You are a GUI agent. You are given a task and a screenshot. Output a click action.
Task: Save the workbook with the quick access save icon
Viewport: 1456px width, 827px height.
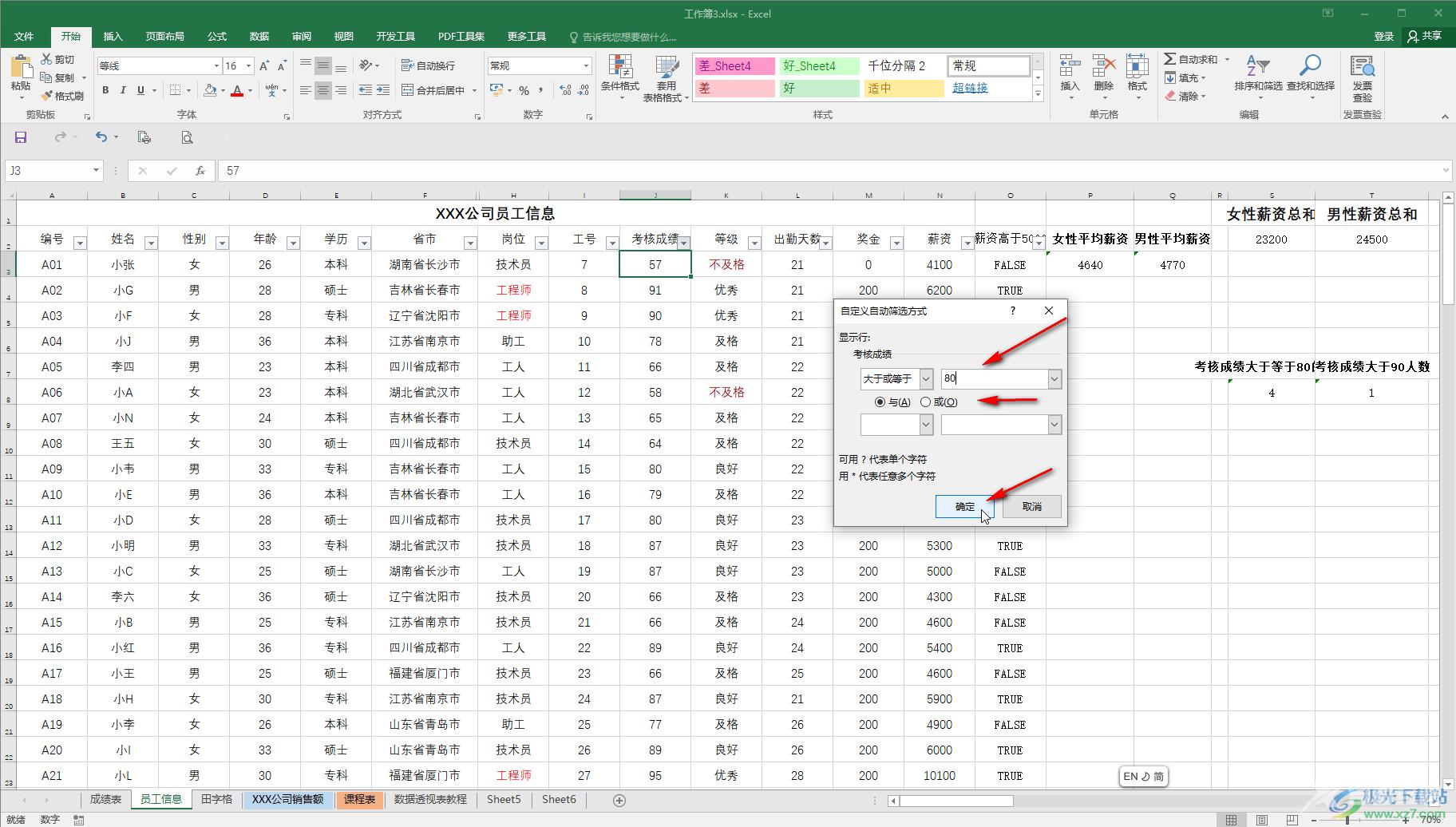pyautogui.click(x=21, y=137)
